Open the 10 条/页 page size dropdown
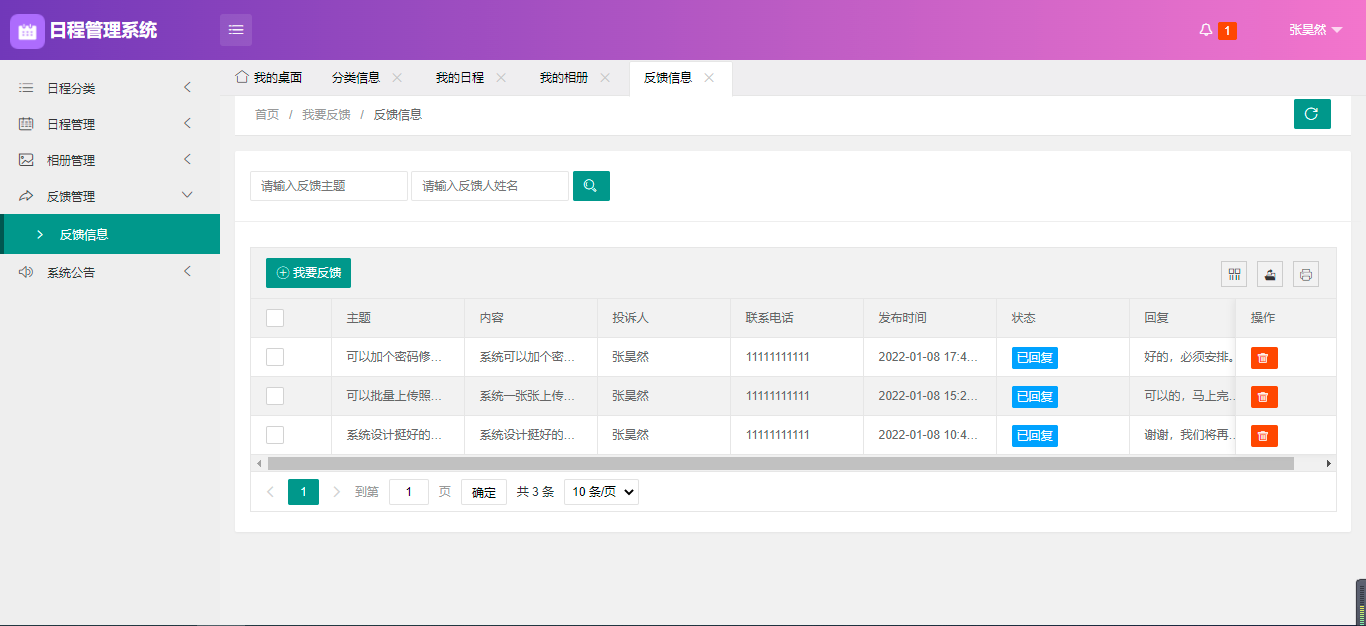Viewport: 1366px width, 626px height. [601, 492]
